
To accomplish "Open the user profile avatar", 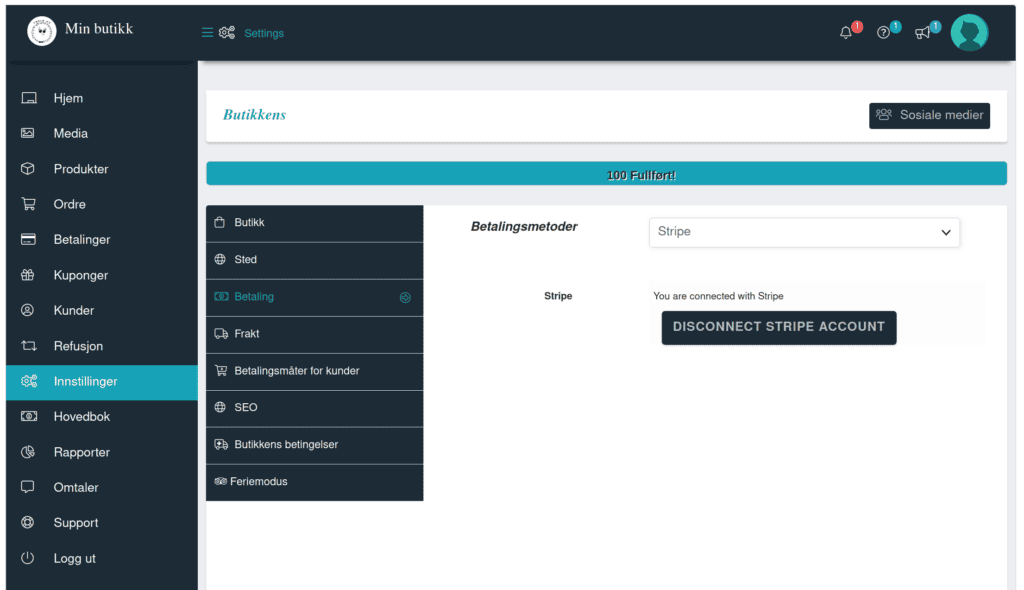I will pos(969,33).
